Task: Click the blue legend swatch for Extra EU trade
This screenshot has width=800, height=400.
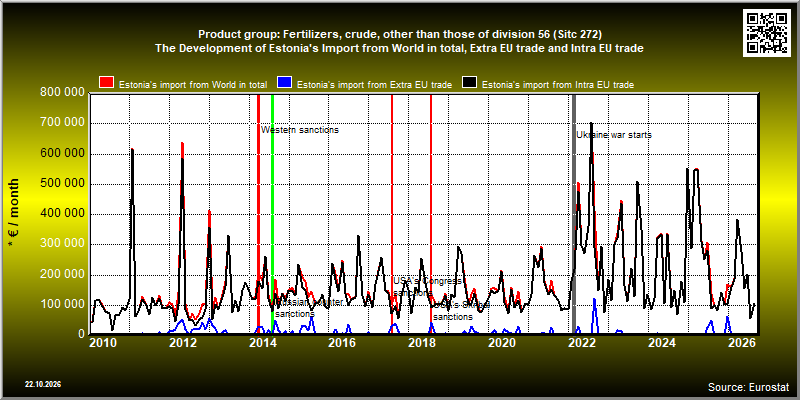Action: click(284, 83)
